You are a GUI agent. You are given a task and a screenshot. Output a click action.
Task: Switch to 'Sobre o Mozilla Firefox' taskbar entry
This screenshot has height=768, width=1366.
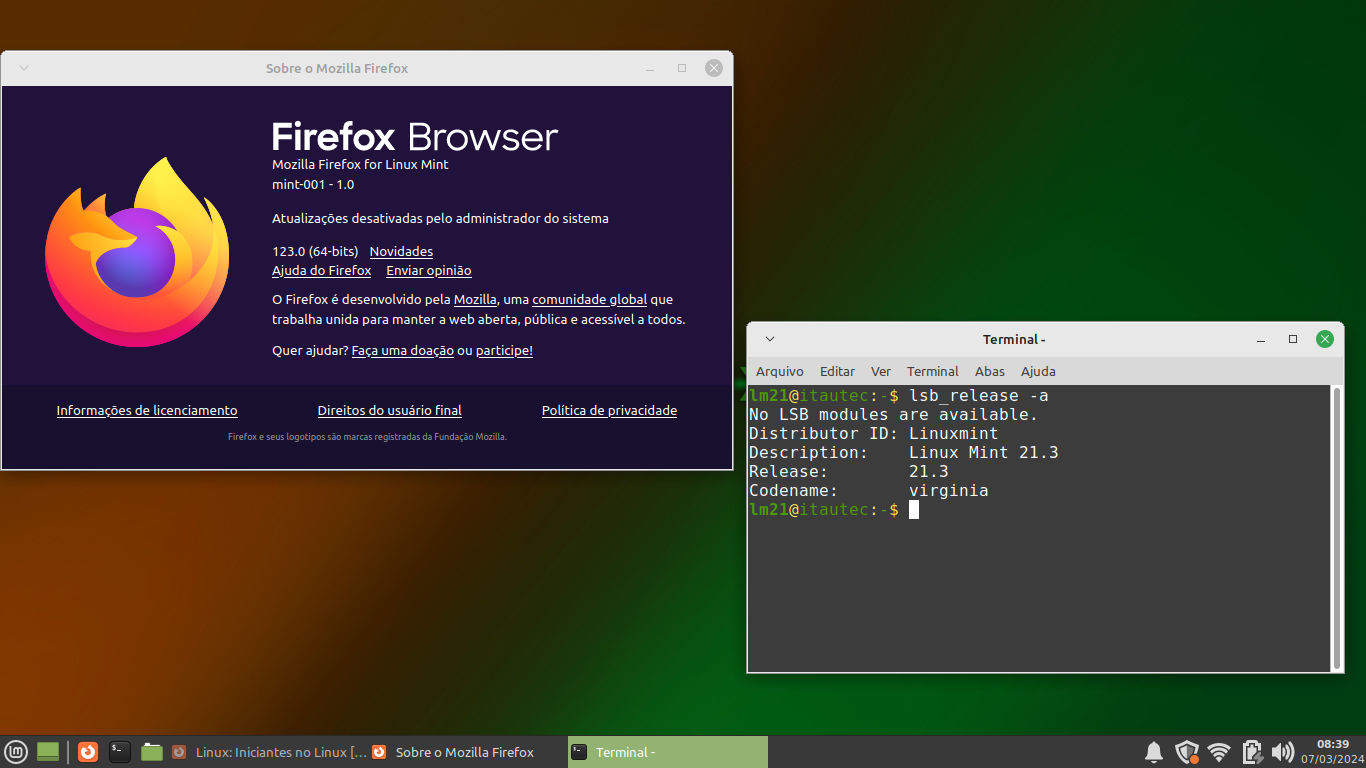tap(467, 752)
